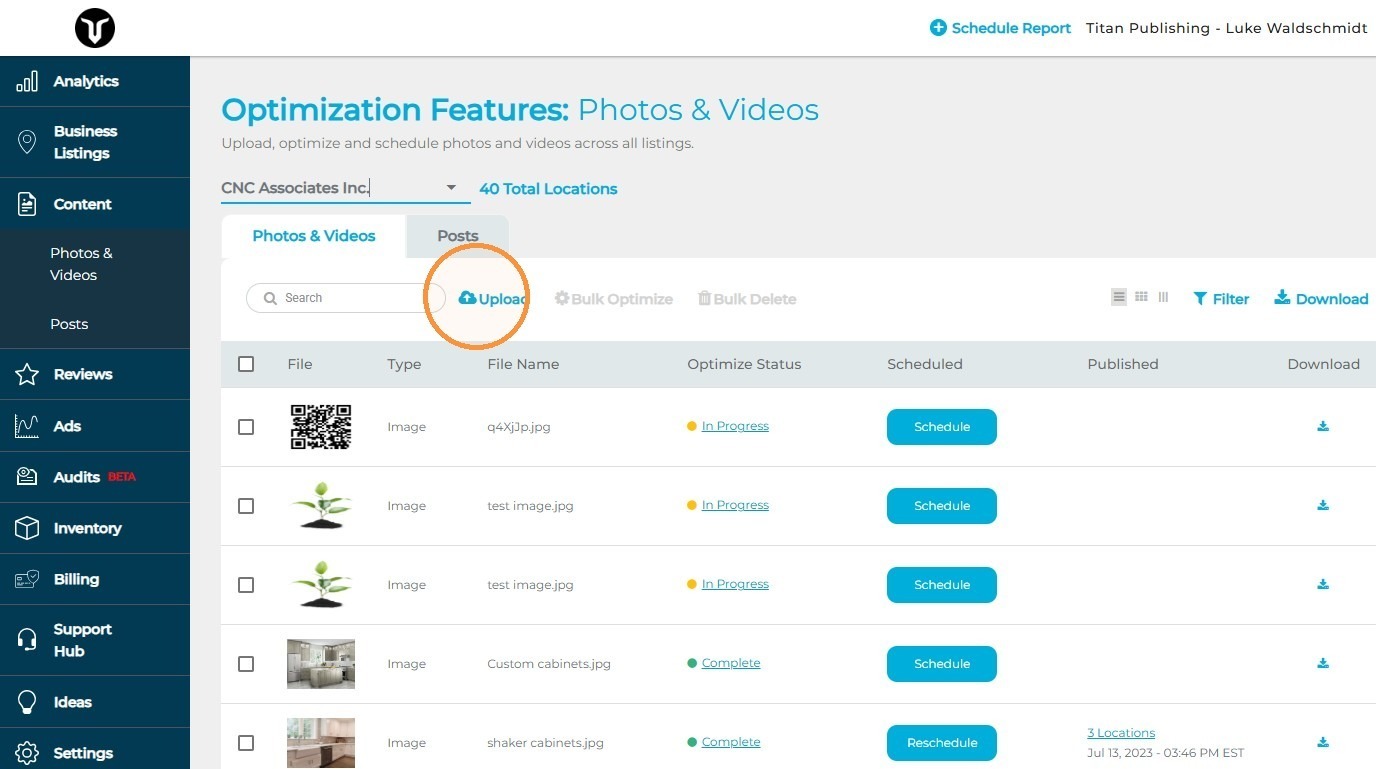The image size is (1376, 769).
Task: Select the Photos & Videos tab
Action: tap(314, 236)
